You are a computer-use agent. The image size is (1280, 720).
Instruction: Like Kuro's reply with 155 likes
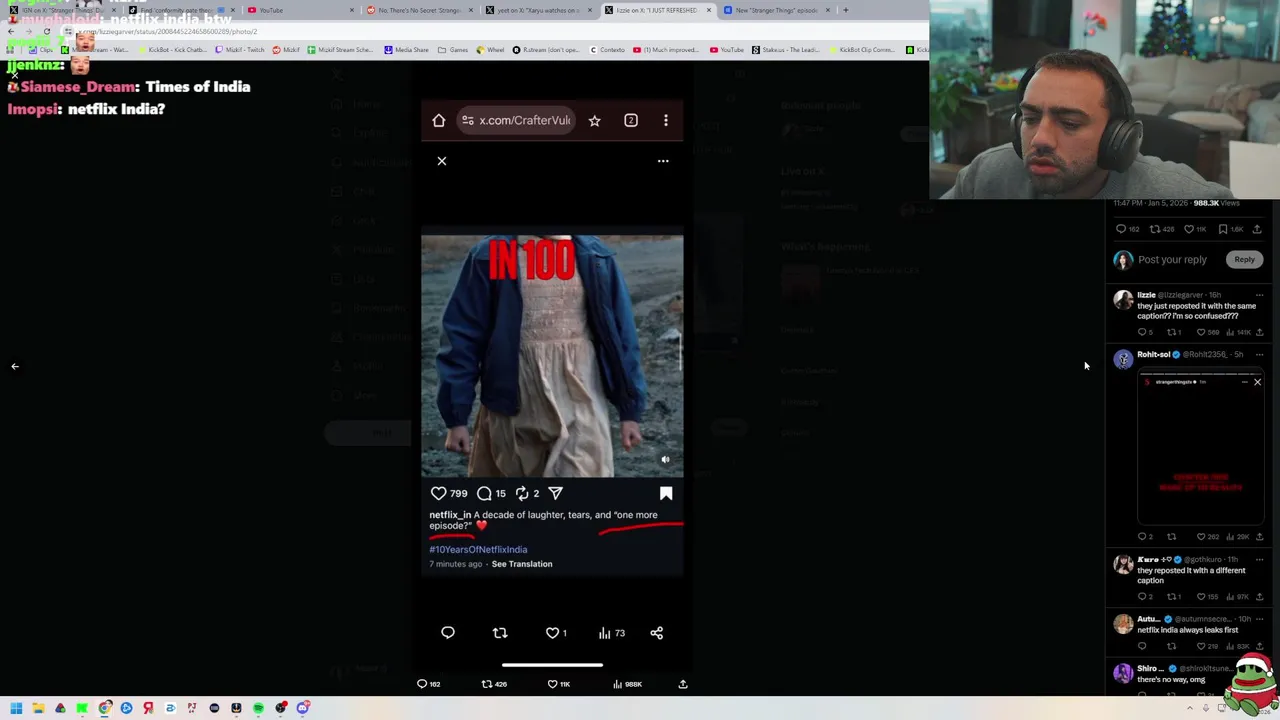[x=1209, y=596]
